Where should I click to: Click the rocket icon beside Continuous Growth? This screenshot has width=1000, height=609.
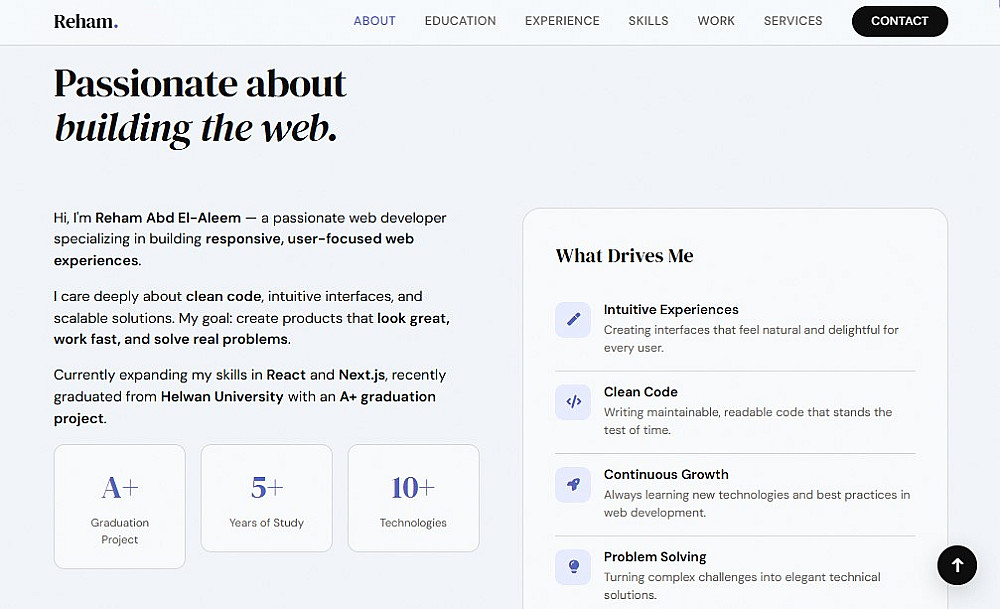573,484
